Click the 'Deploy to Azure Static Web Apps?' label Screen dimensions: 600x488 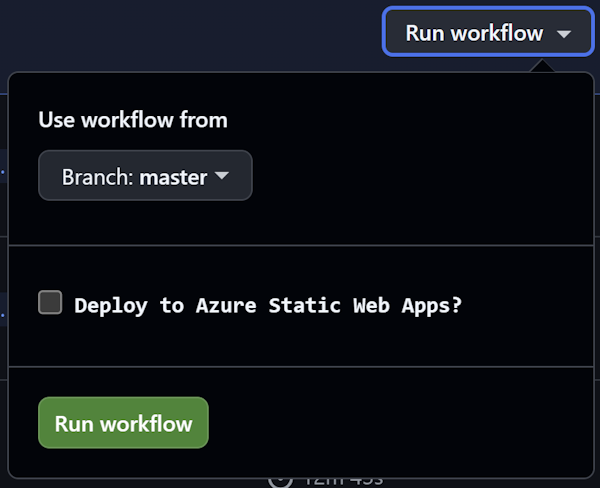tap(268, 305)
